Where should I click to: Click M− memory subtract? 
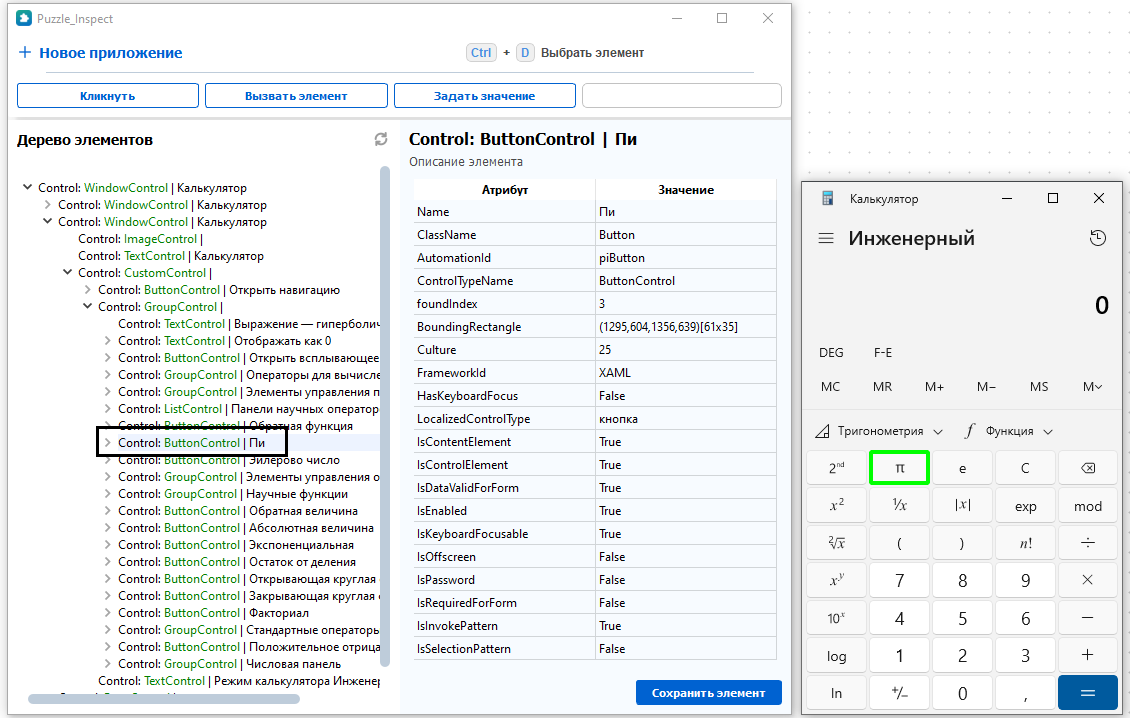tap(986, 387)
